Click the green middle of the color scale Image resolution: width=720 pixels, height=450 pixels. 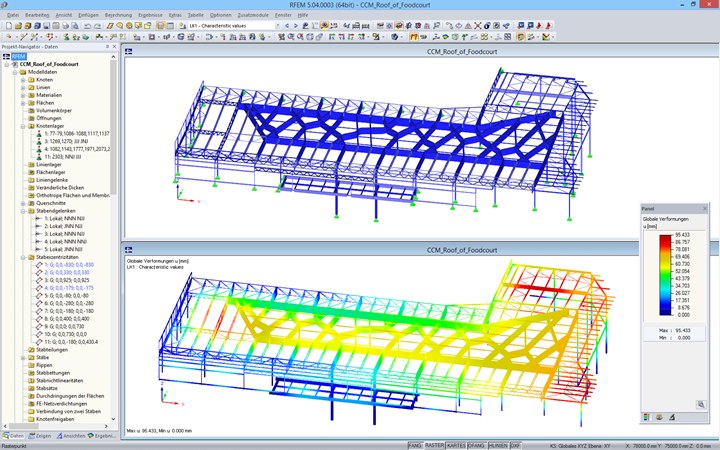tap(665, 275)
